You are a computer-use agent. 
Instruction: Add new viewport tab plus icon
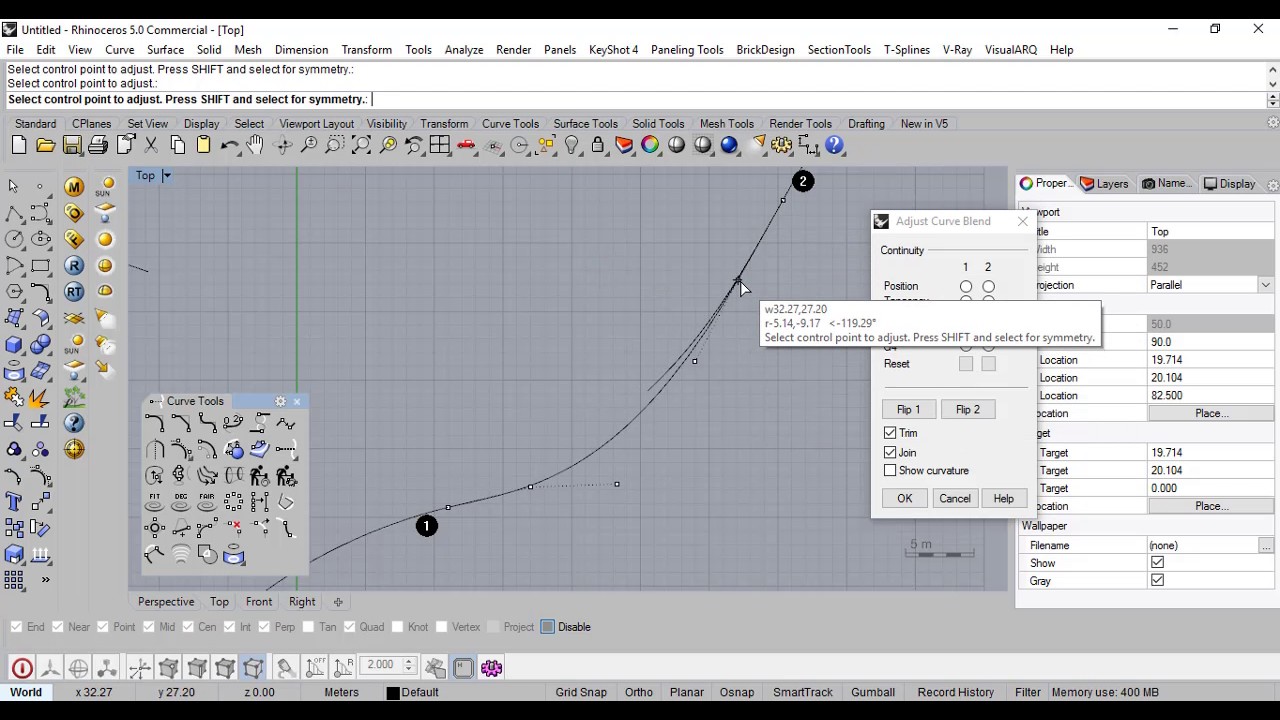(338, 602)
